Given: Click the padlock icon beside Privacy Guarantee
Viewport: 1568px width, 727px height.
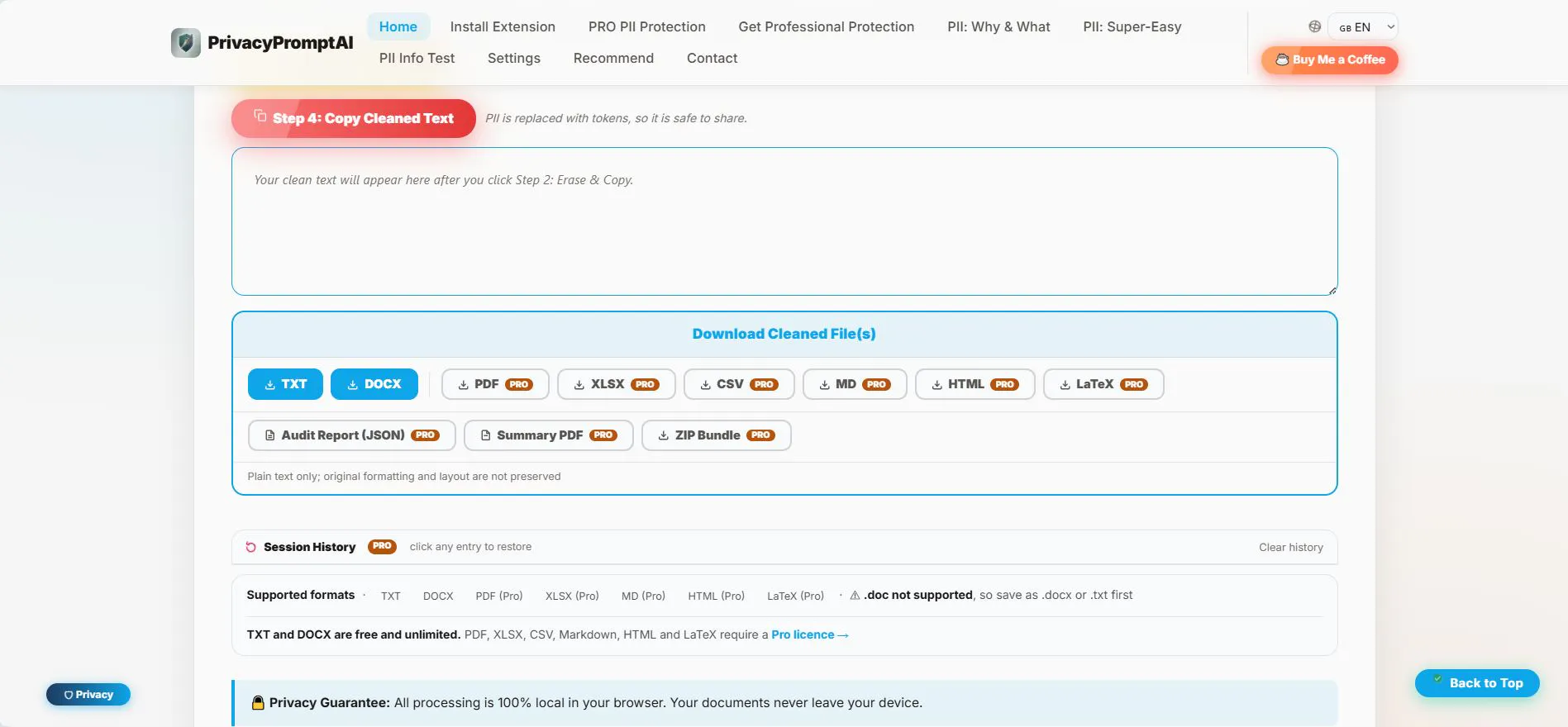Looking at the screenshot, I should [258, 703].
